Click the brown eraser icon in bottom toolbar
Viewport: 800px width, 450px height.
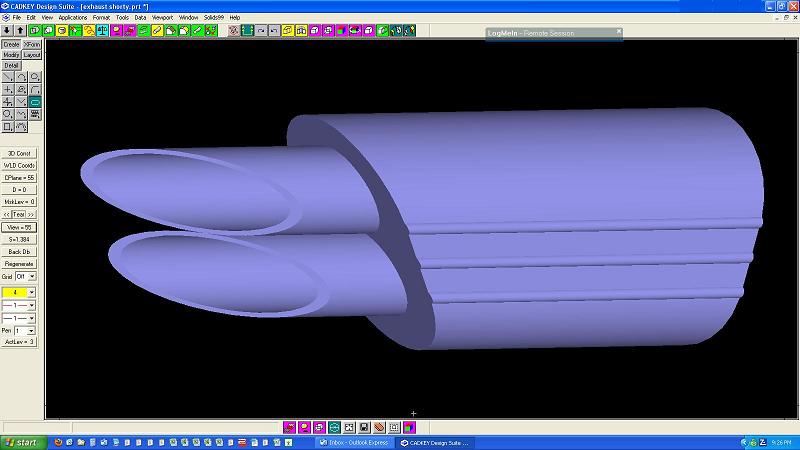click(379, 427)
